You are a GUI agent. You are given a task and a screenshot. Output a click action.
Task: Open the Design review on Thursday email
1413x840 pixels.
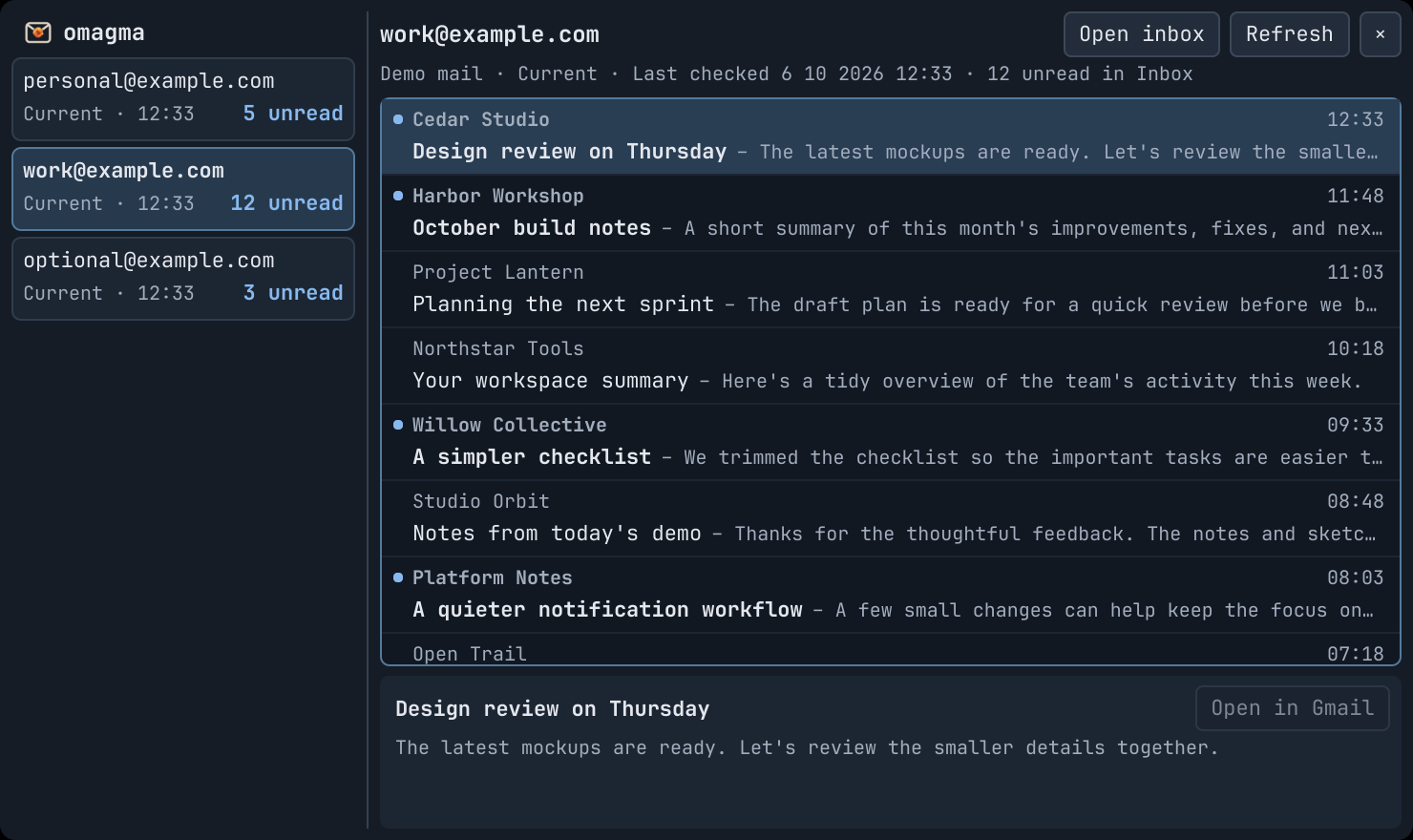(891, 136)
